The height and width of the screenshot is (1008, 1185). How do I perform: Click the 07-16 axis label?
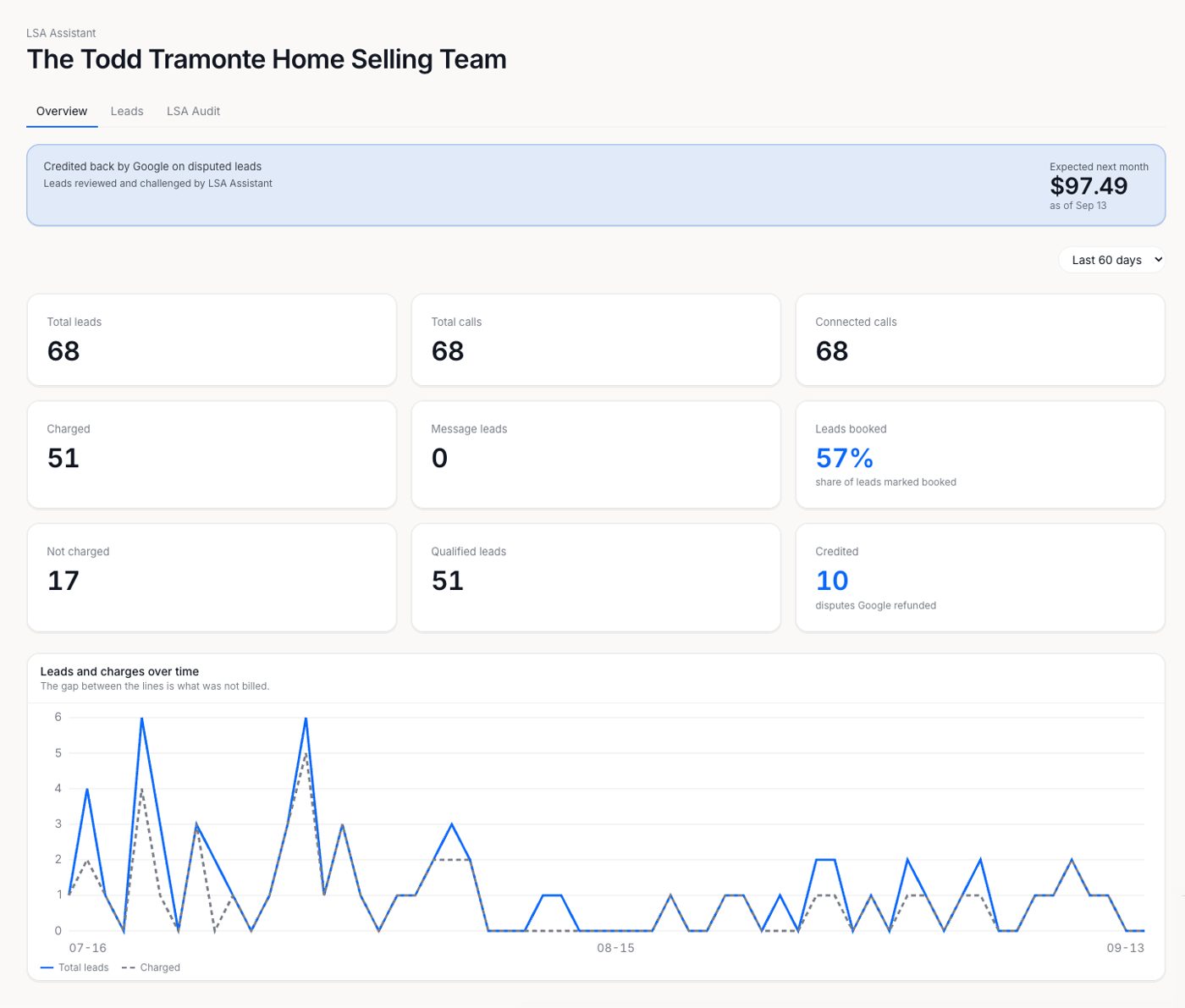pyautogui.click(x=88, y=948)
